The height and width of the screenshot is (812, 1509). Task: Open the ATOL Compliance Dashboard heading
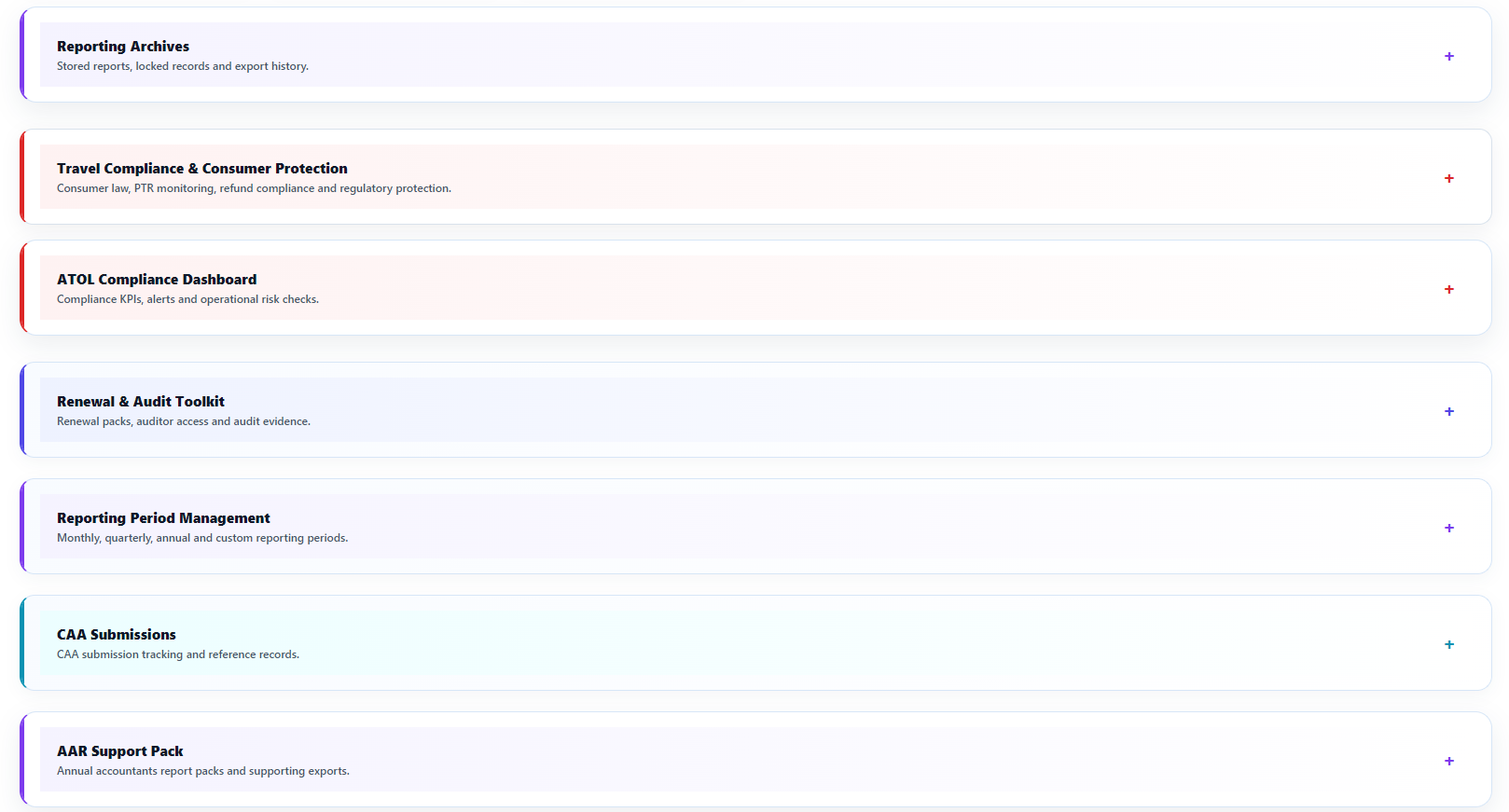[x=157, y=280]
